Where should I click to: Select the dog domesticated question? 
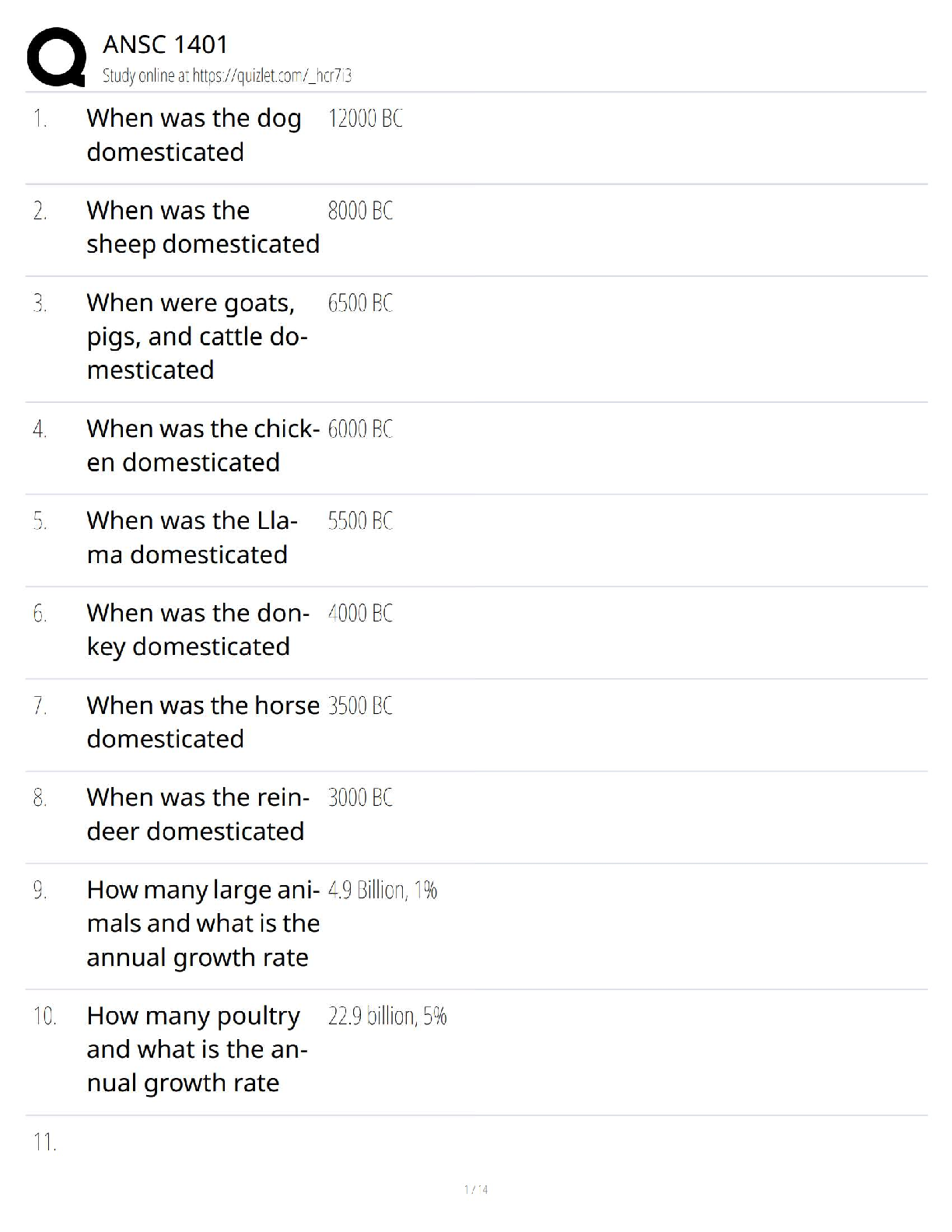click(x=194, y=135)
